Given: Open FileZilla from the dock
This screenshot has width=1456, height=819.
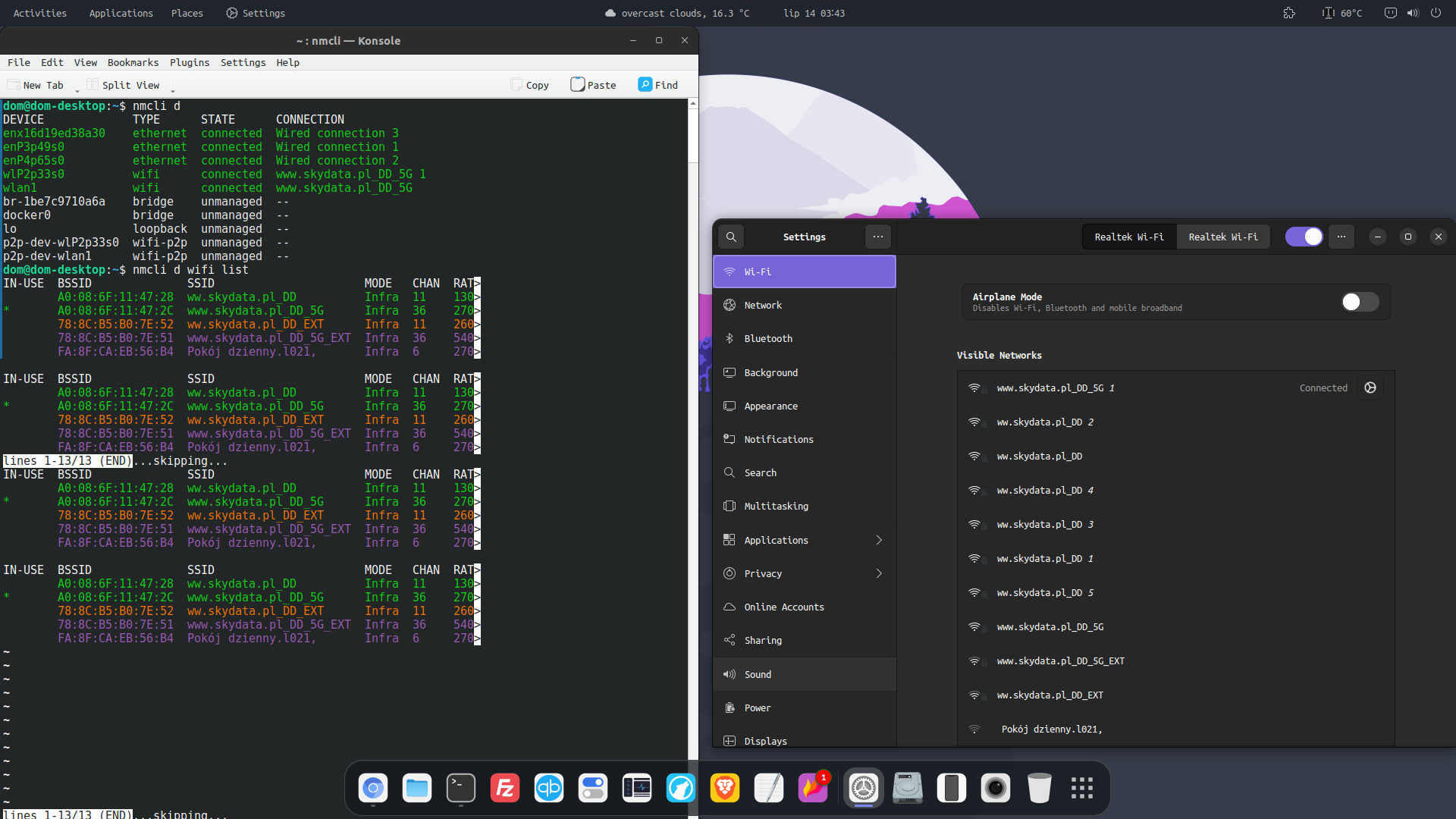Looking at the screenshot, I should [x=504, y=788].
